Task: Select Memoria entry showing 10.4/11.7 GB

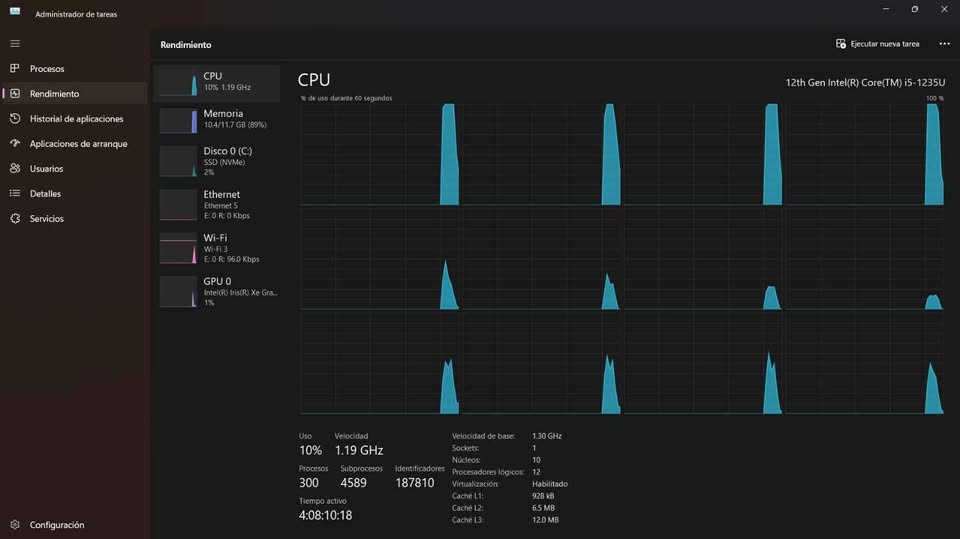Action: tap(217, 120)
